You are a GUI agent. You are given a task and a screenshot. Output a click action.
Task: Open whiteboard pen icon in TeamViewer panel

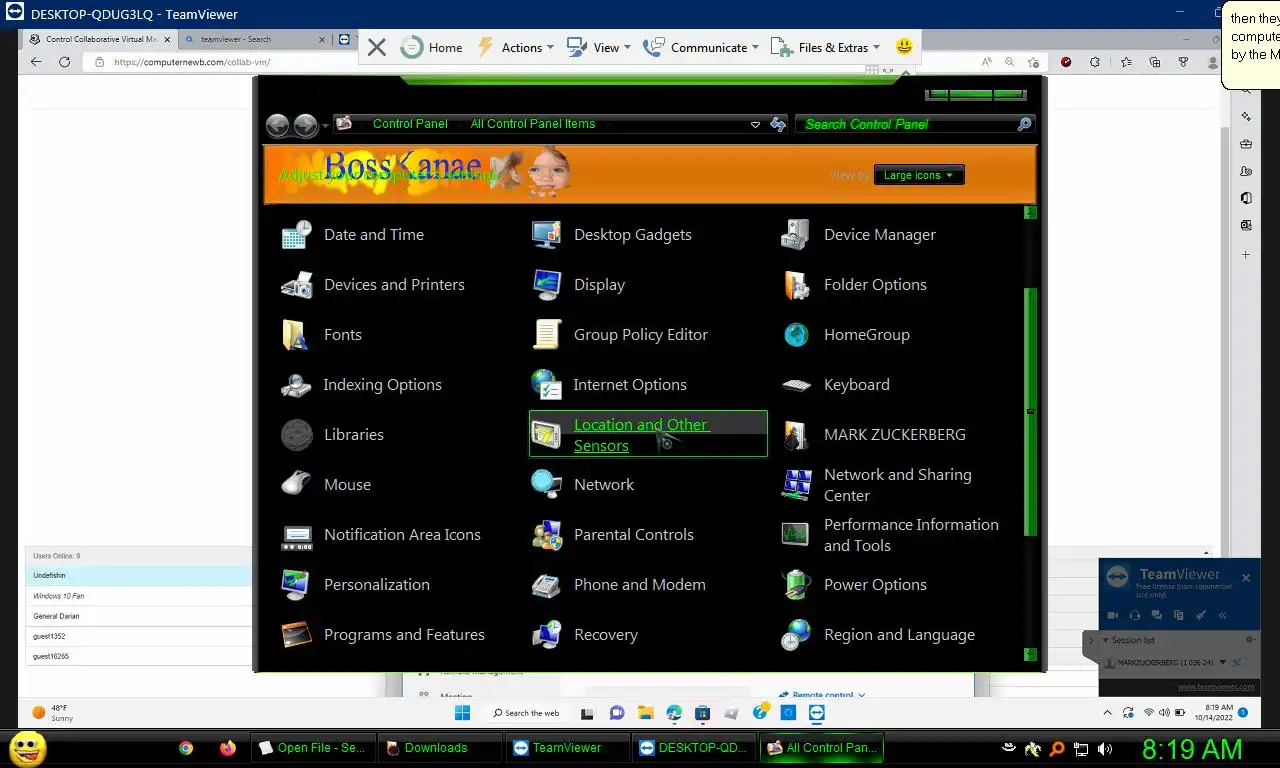click(x=1201, y=615)
